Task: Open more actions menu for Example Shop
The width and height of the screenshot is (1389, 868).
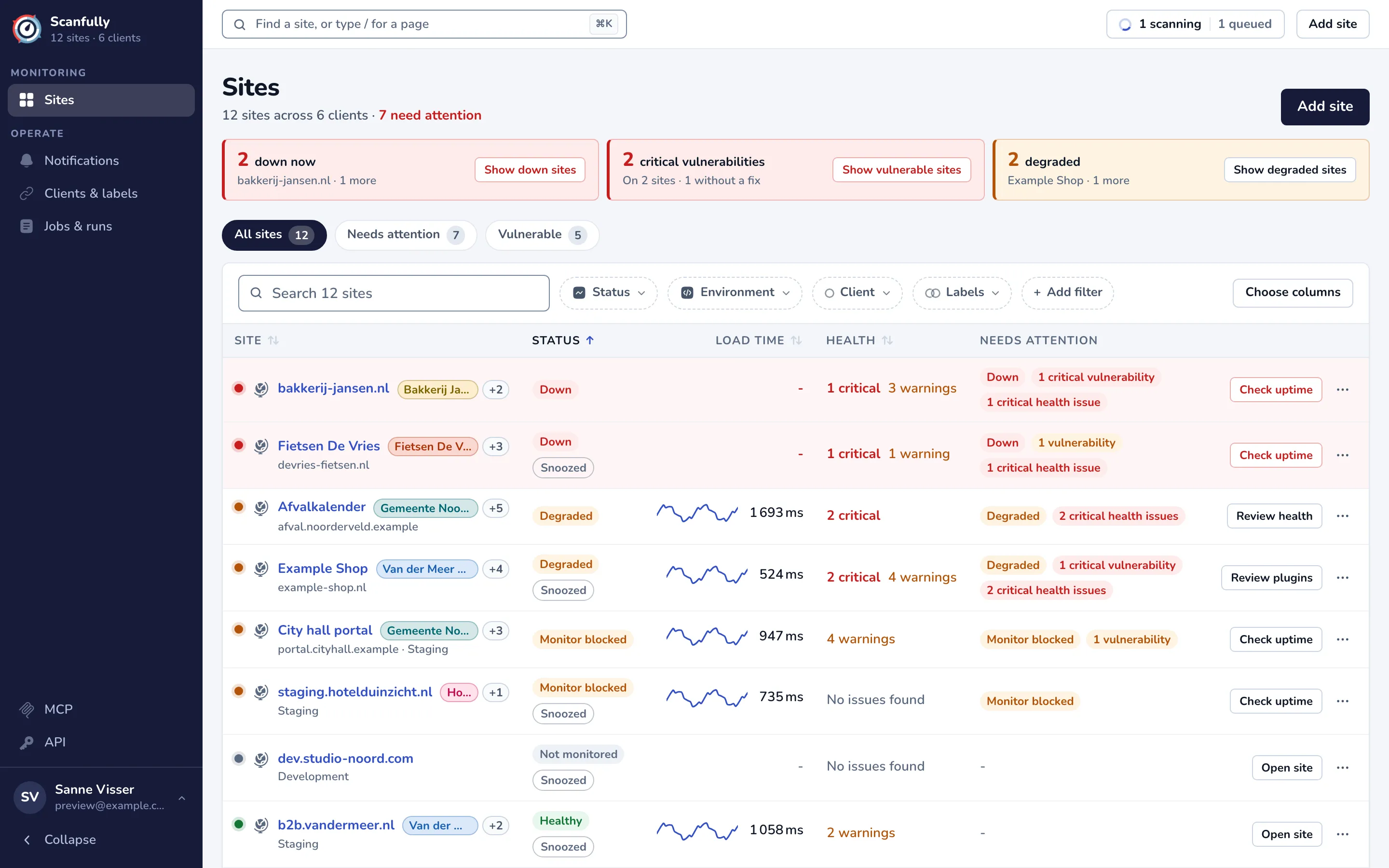Action: pos(1343,578)
